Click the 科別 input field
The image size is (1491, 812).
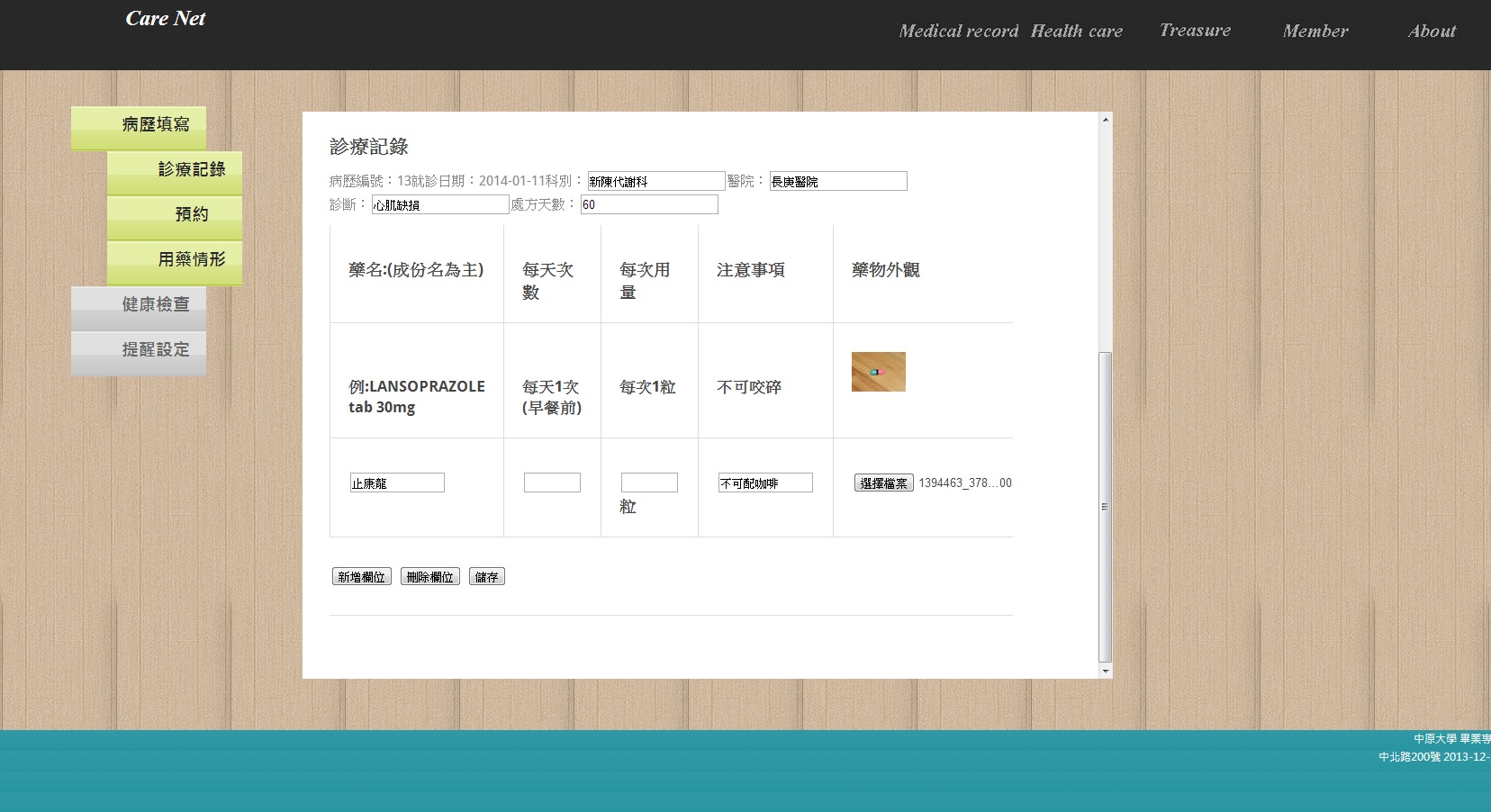pos(655,181)
